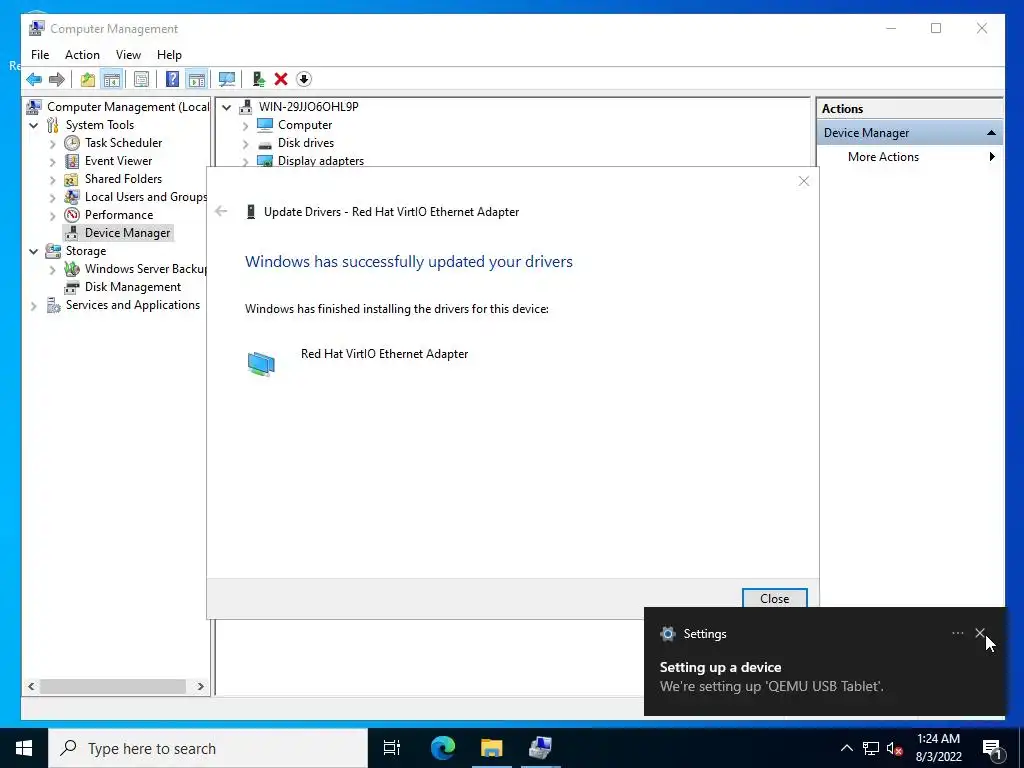The image size is (1024, 768).
Task: Expand the Disk drives category
Action: click(x=246, y=143)
